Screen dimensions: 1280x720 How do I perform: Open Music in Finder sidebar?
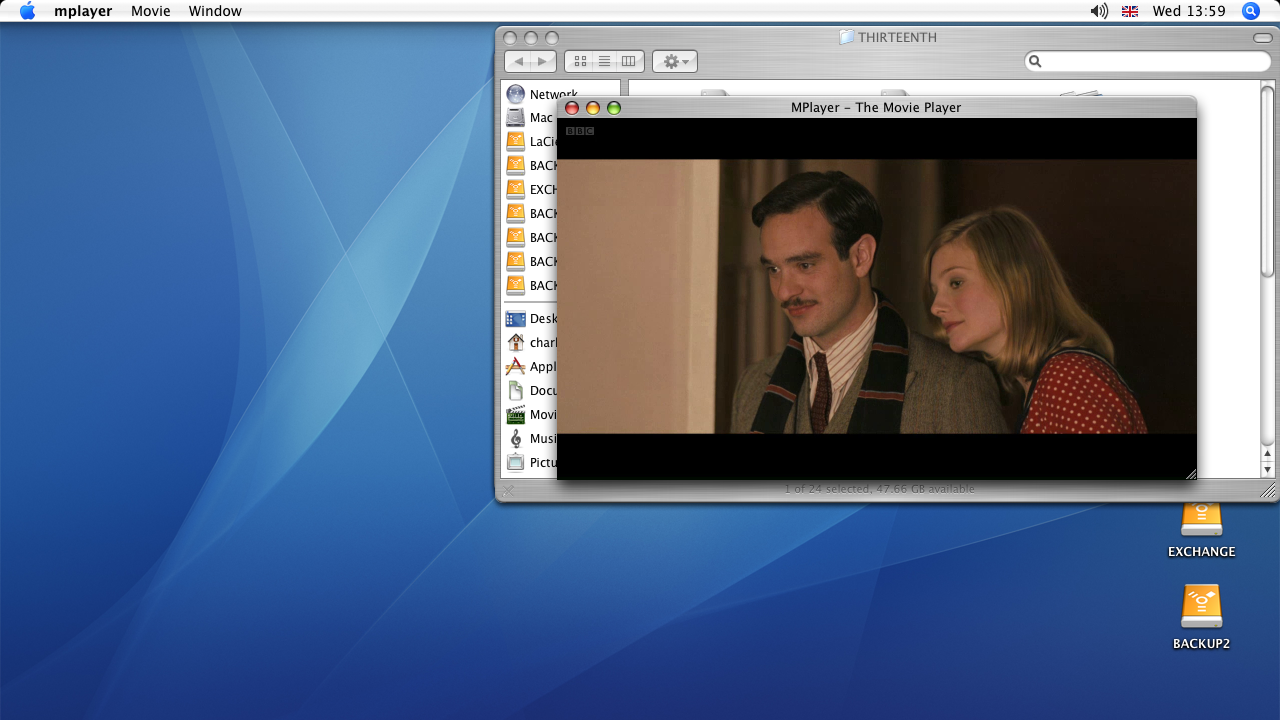(530, 438)
